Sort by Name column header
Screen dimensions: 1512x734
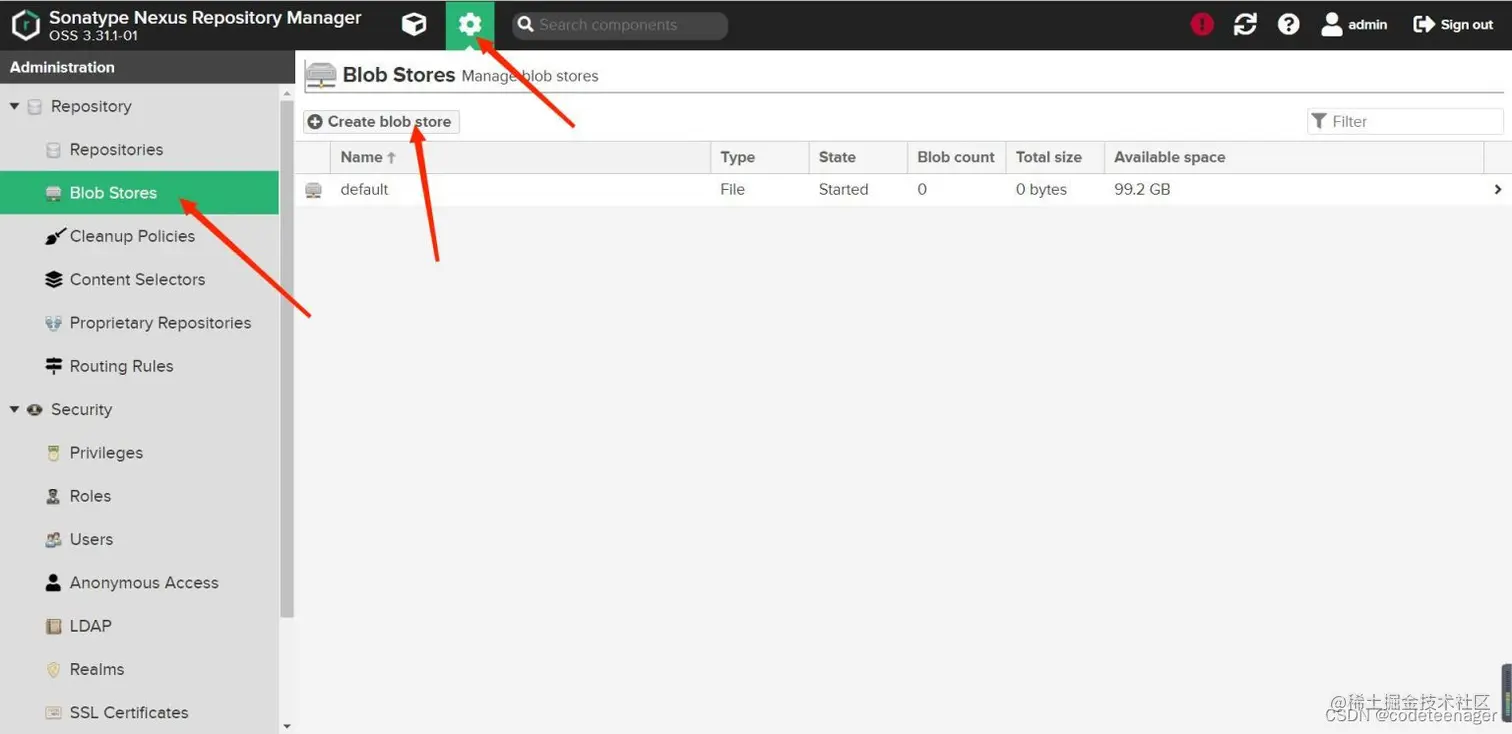click(520, 157)
